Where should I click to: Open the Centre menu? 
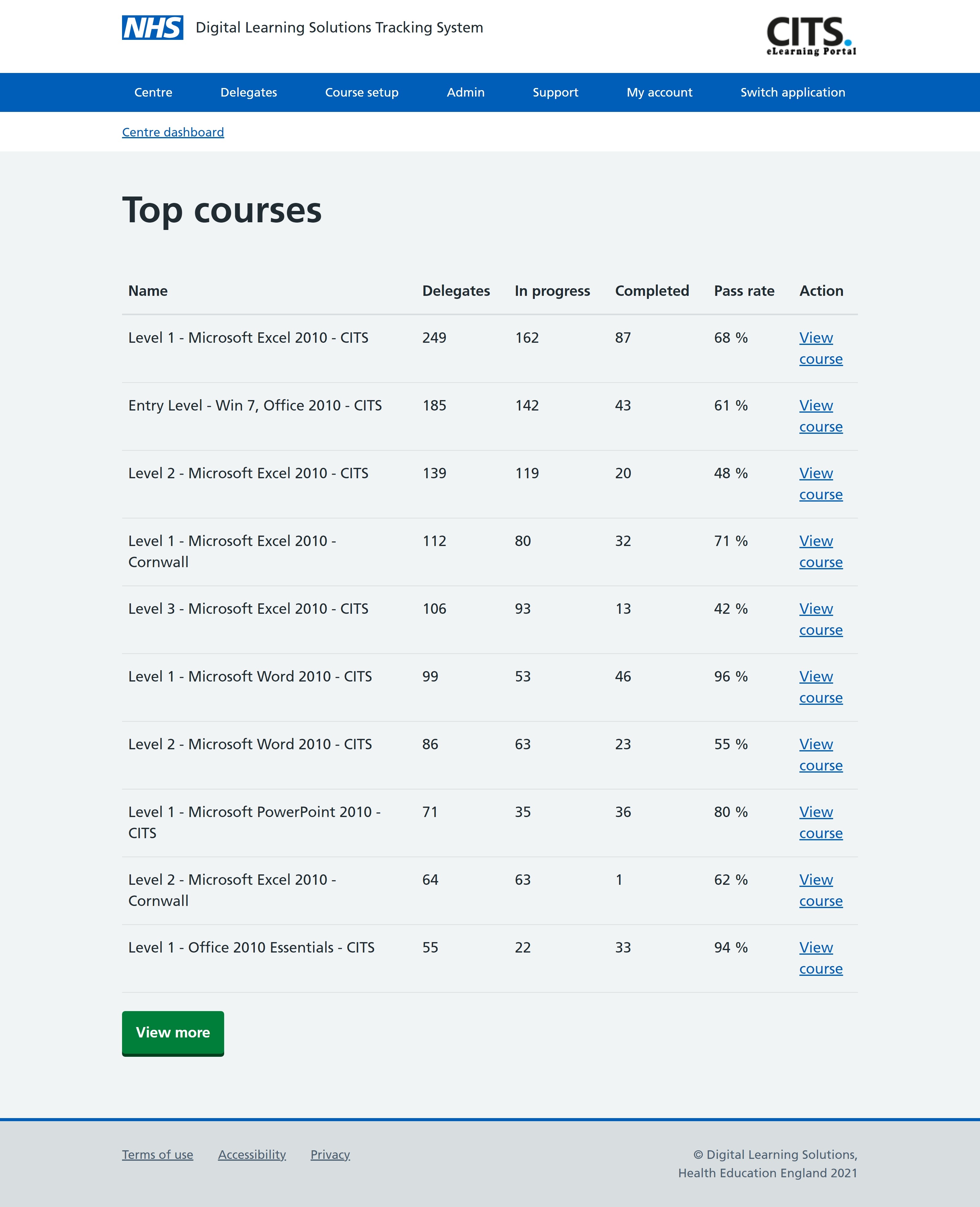click(153, 92)
